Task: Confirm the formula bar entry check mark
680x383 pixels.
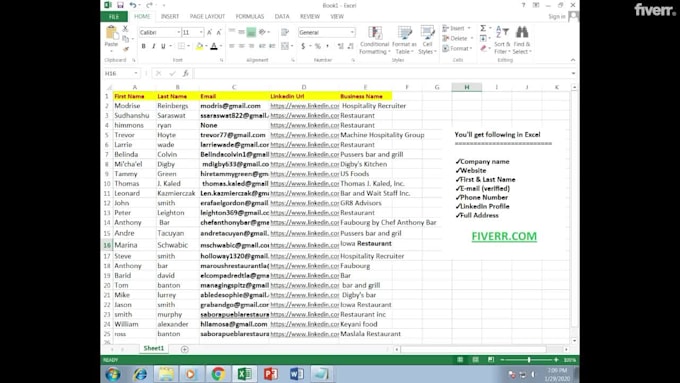Action: click(172, 73)
